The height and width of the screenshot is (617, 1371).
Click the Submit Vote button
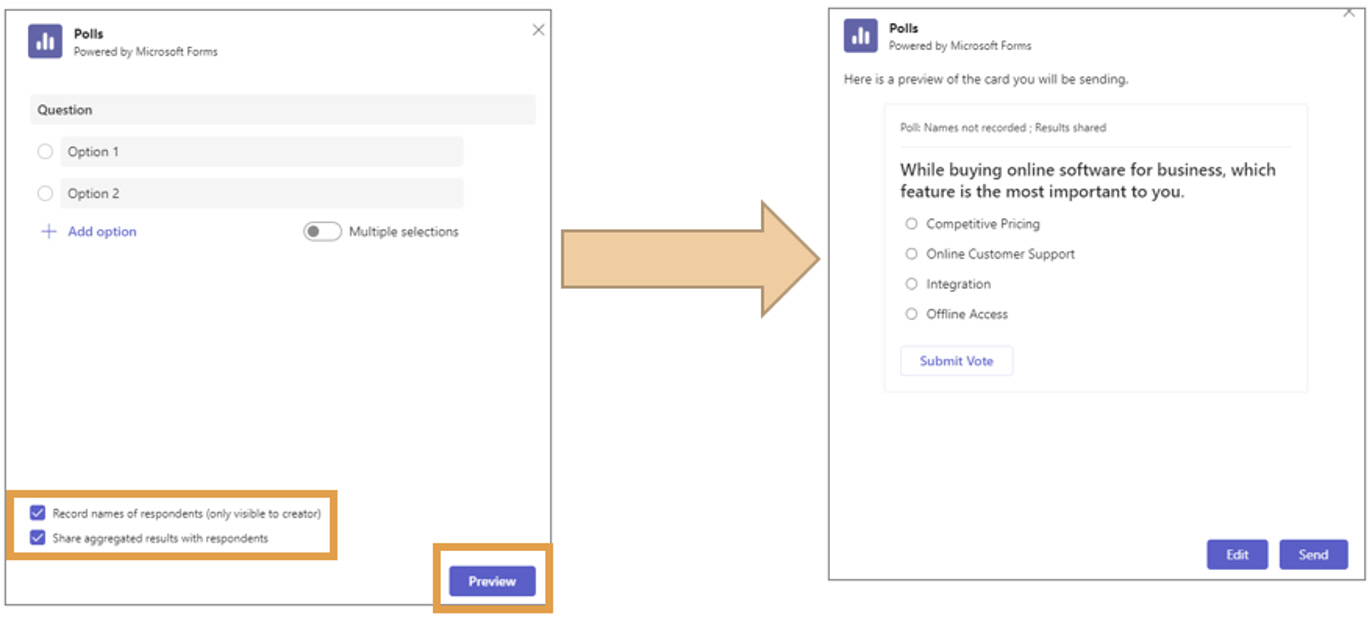pos(956,361)
